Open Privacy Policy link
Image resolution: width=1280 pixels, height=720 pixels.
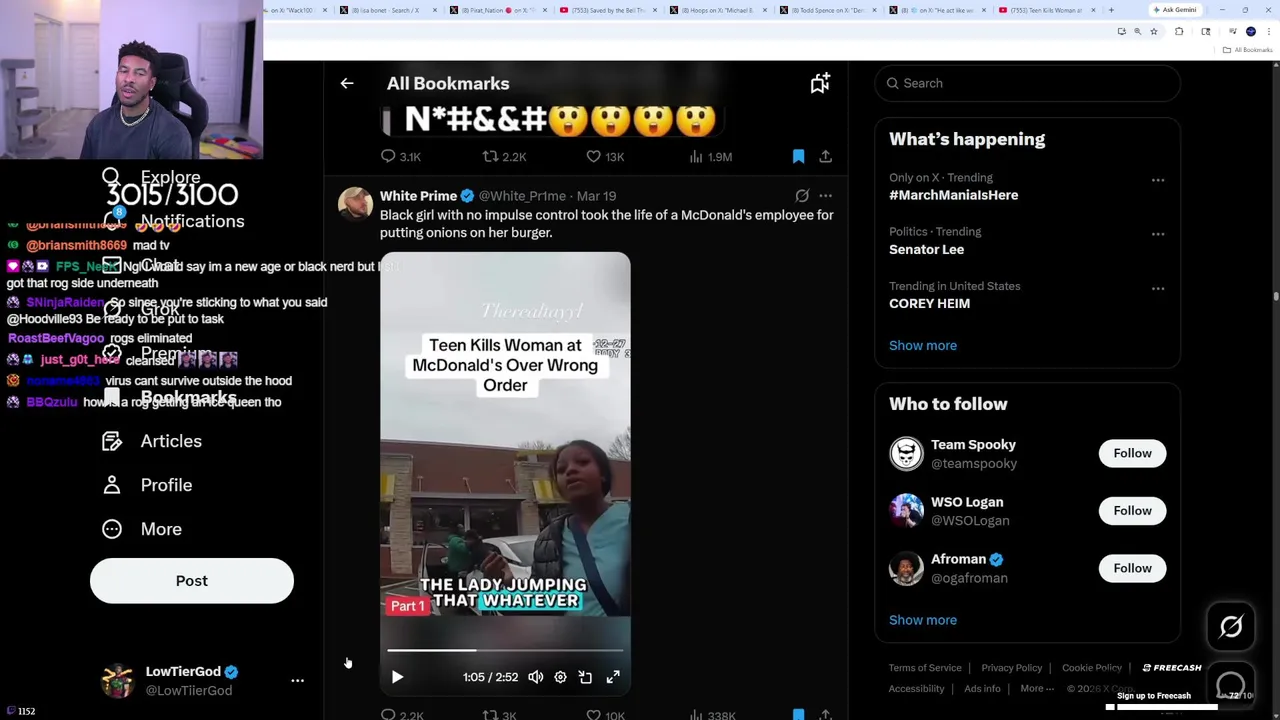[x=1011, y=668]
